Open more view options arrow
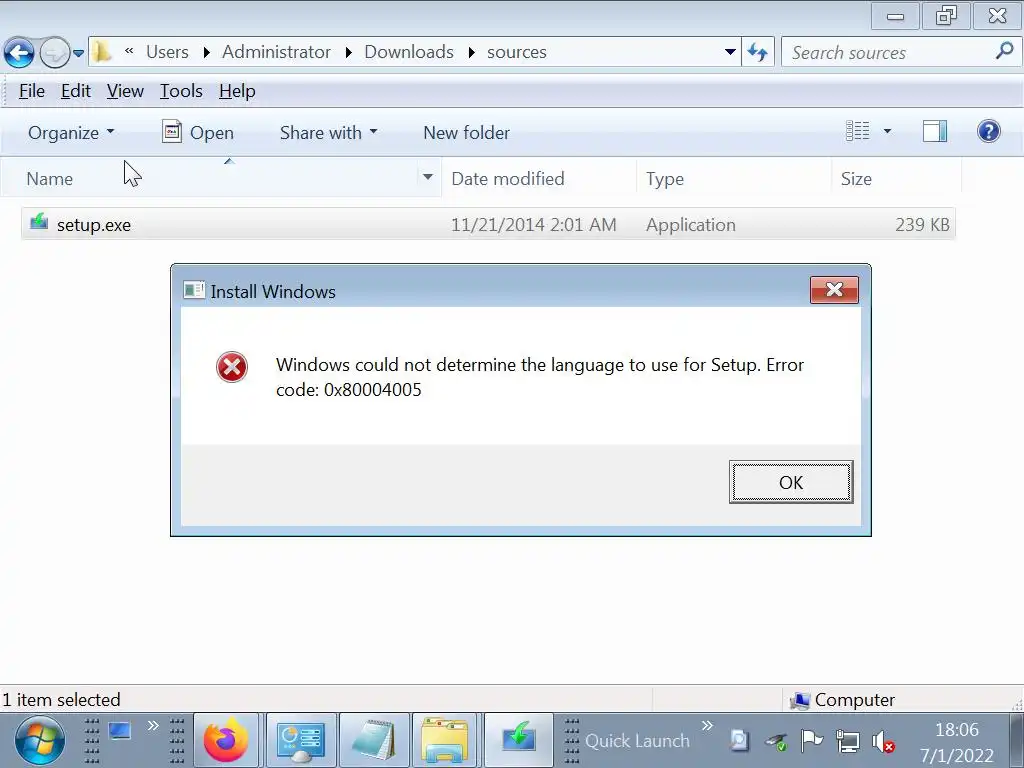This screenshot has height=768, width=1024. tap(887, 131)
